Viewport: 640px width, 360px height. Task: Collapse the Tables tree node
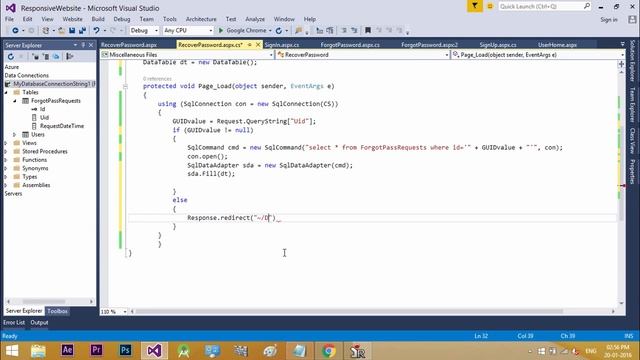pyautogui.click(x=6, y=93)
